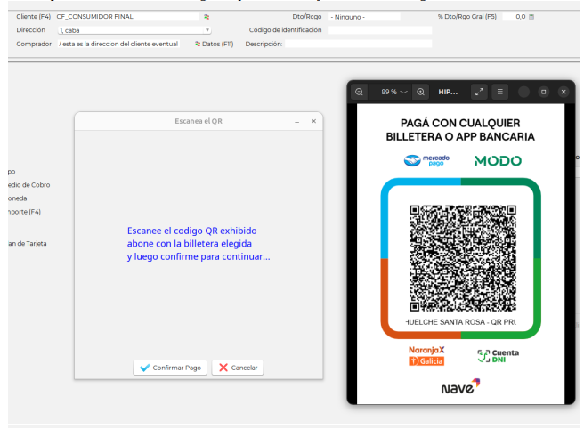This screenshot has height=429, width=584.
Task: Select the Dto/Rcgo Ninguno combo box
Action: 364,17
